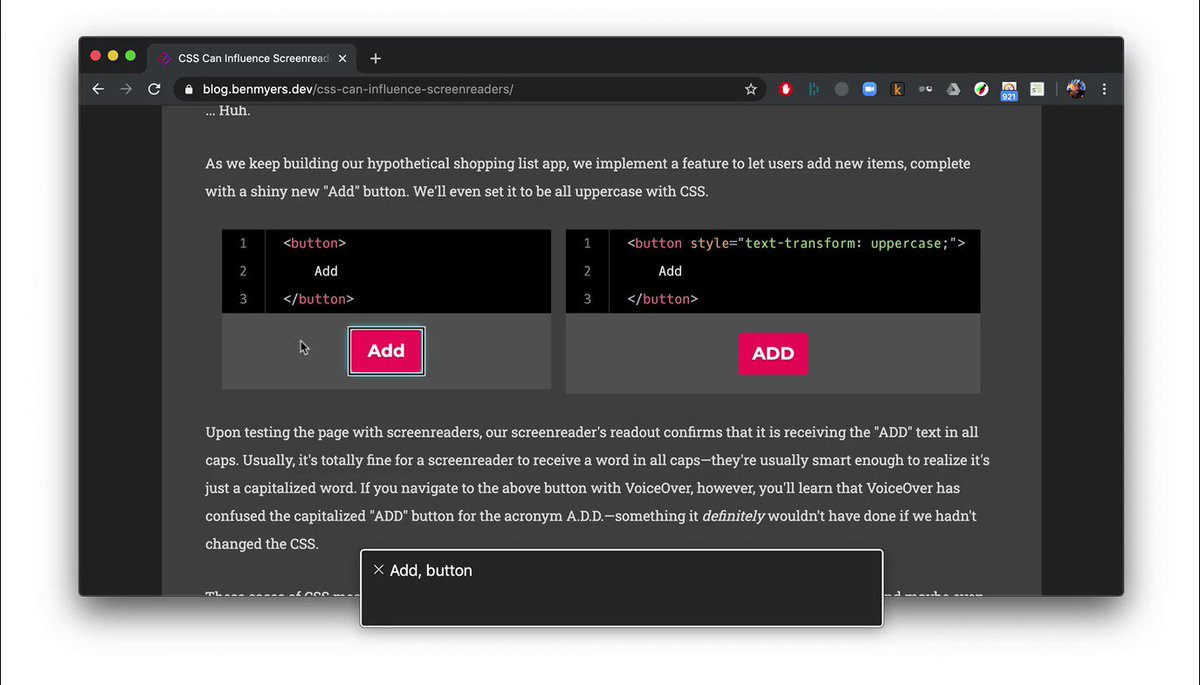This screenshot has height=685, width=1200.
Task: Click the uppercase ADD demo button
Action: (x=773, y=354)
